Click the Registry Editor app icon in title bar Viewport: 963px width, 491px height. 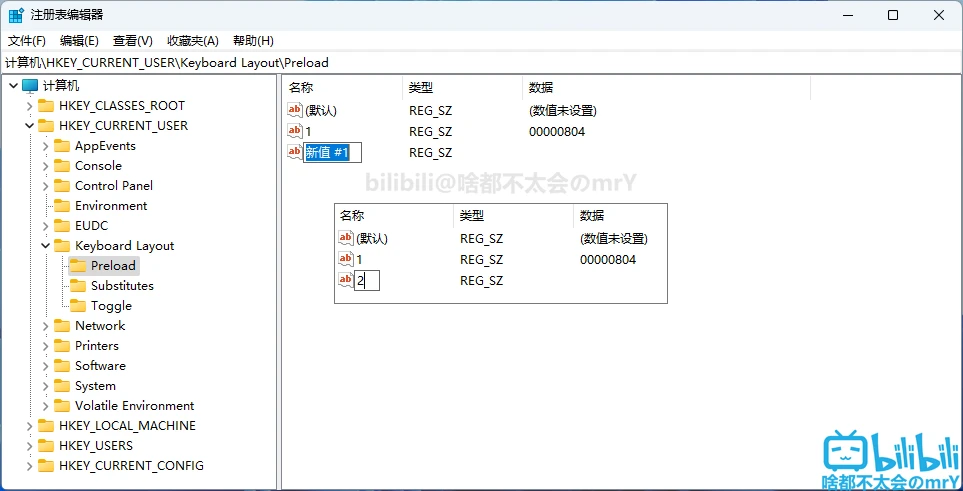[x=17, y=15]
